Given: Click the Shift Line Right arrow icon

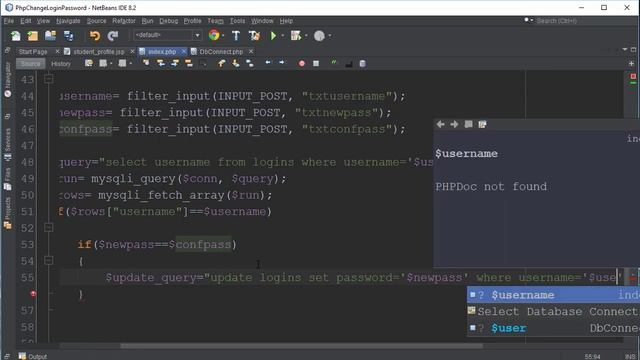Looking at the screenshot, I should [282, 62].
